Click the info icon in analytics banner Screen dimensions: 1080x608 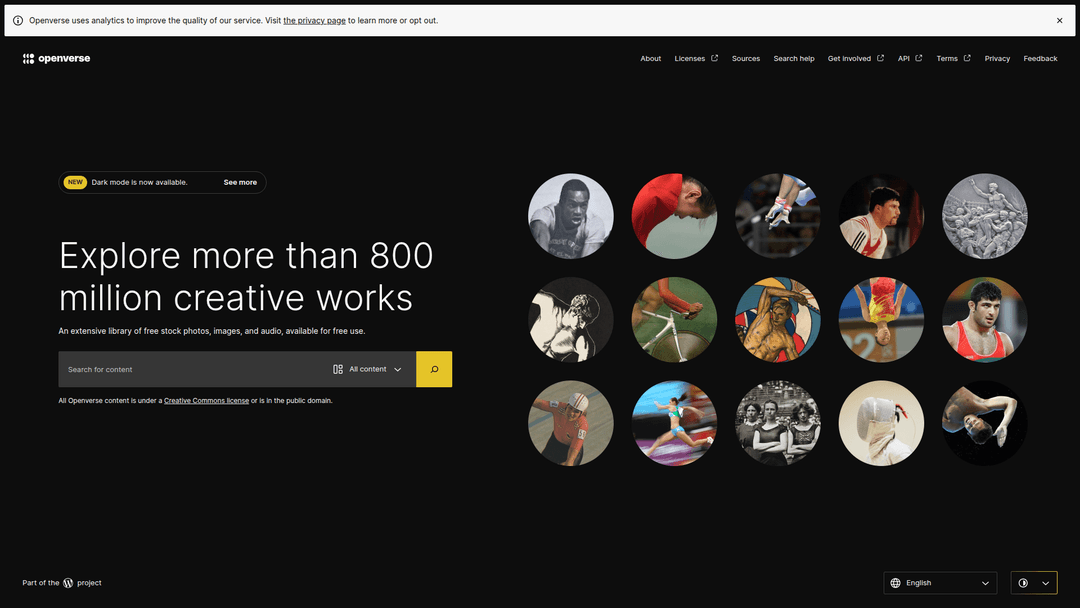pyautogui.click(x=18, y=20)
